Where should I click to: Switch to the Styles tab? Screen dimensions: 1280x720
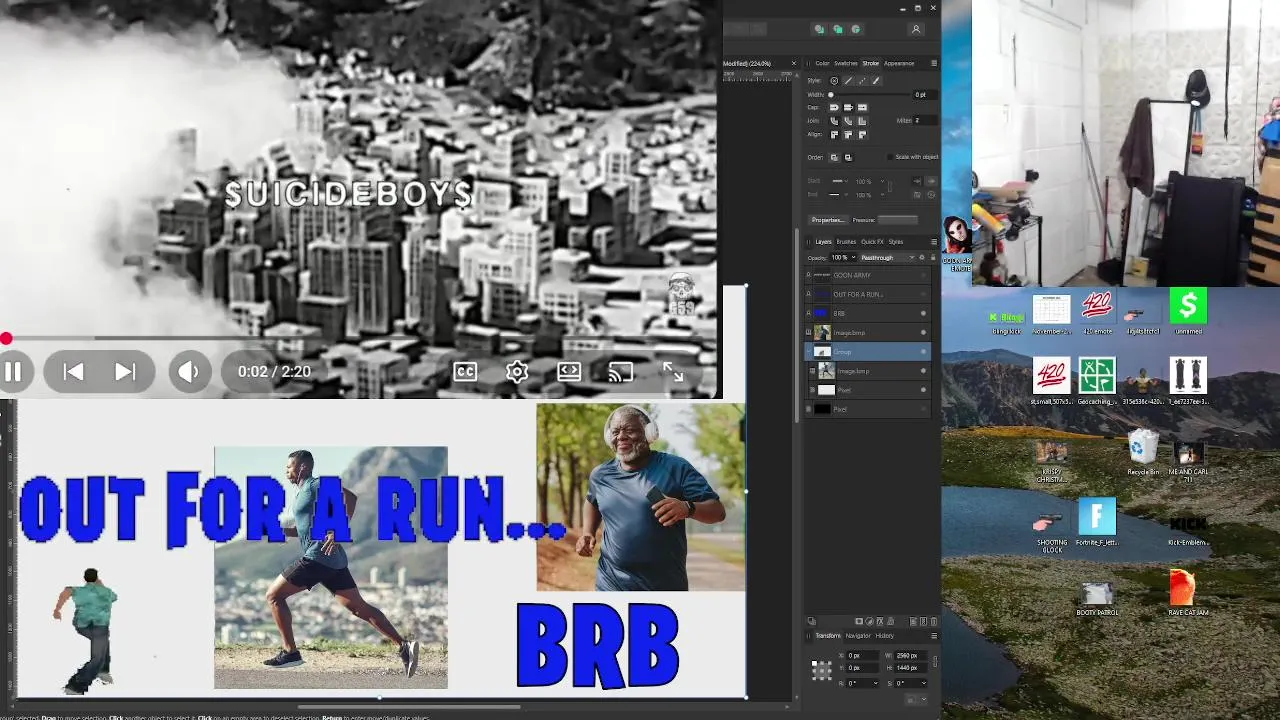click(x=896, y=242)
